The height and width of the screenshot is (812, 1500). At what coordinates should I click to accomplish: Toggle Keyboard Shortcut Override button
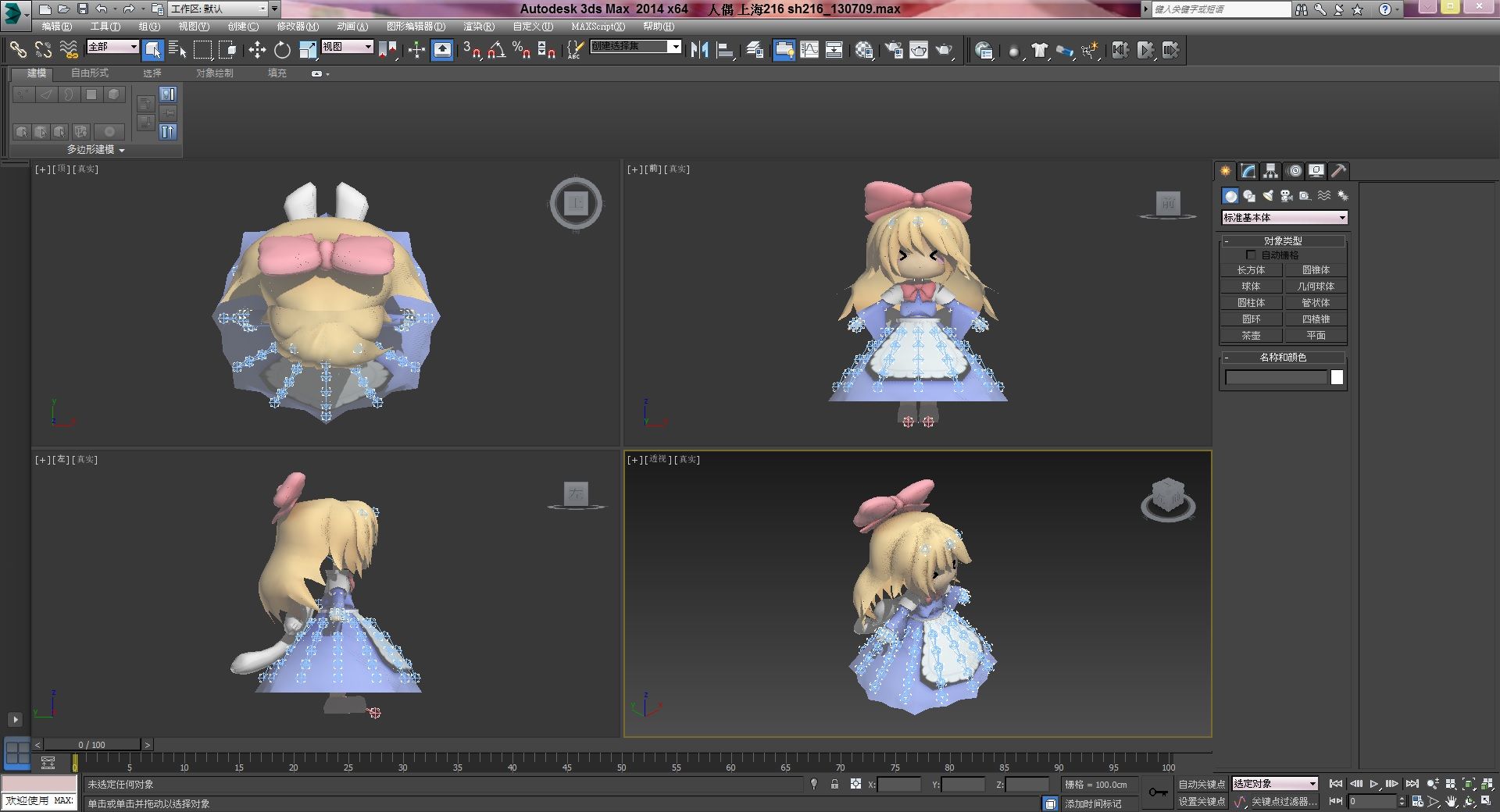click(x=442, y=50)
